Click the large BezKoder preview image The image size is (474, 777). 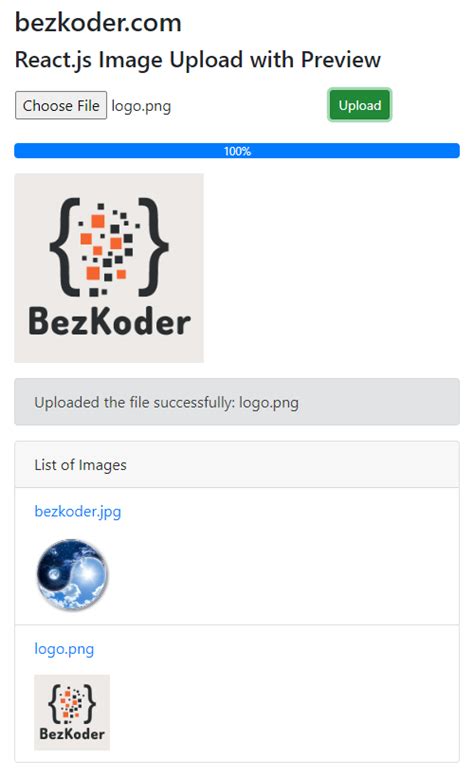tap(109, 268)
